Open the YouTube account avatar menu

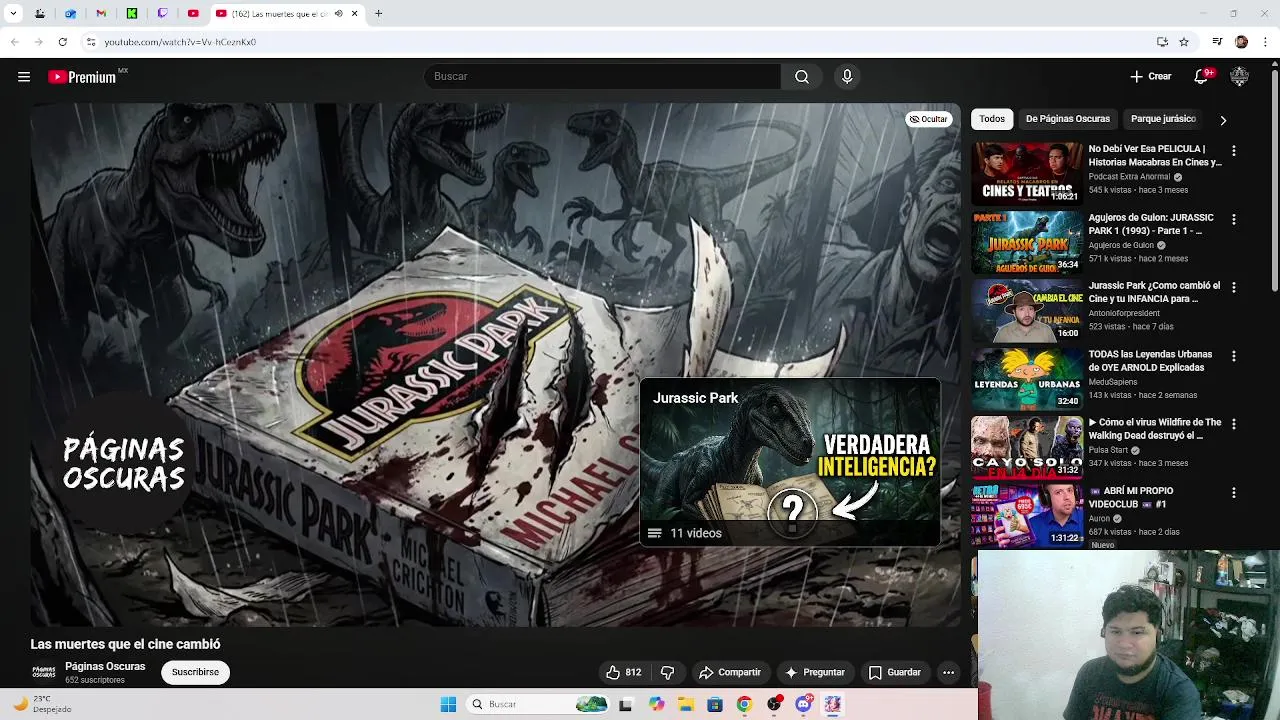click(1239, 77)
